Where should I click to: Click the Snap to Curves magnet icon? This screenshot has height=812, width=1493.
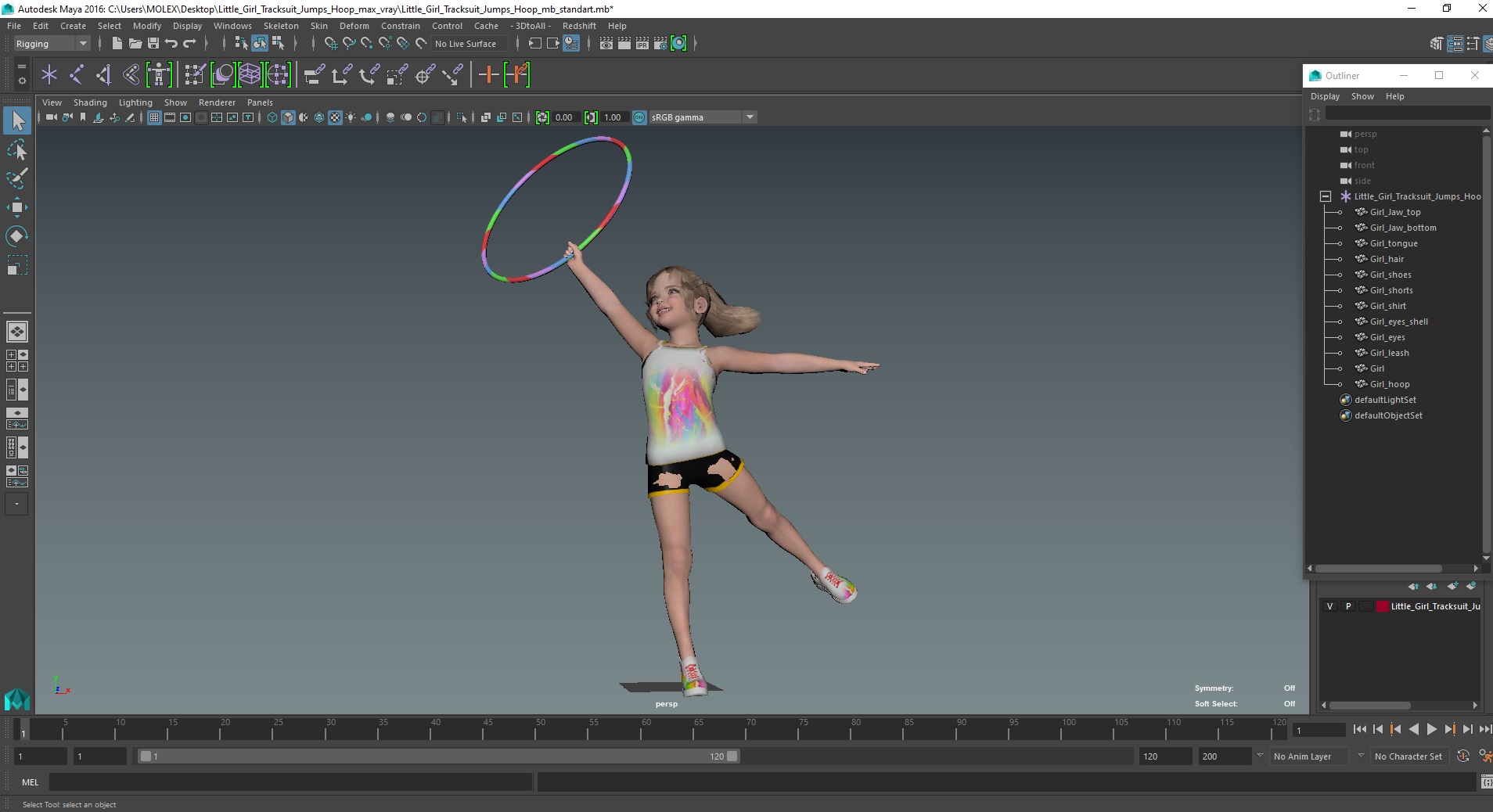click(349, 44)
